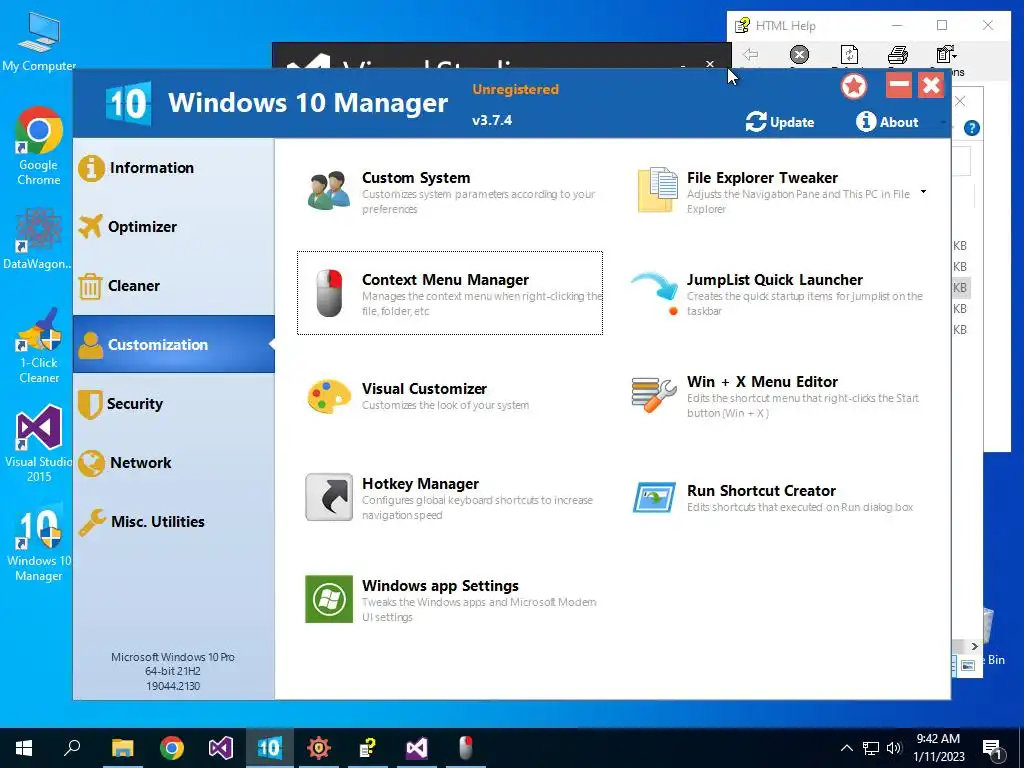Click the Back arrow in HTML Help
Image resolution: width=1024 pixels, height=768 pixels.
751,54
